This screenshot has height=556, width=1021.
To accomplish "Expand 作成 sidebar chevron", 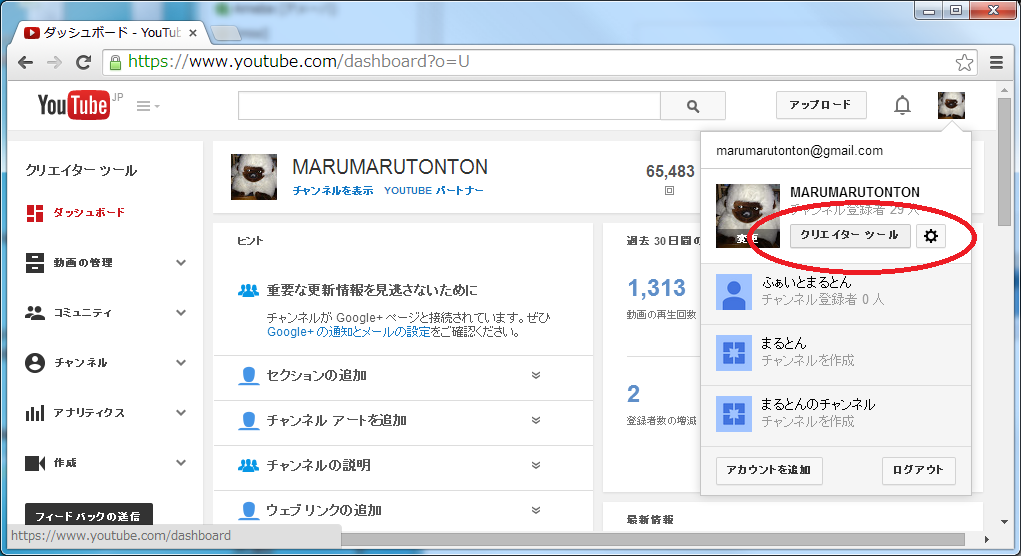I will point(181,463).
